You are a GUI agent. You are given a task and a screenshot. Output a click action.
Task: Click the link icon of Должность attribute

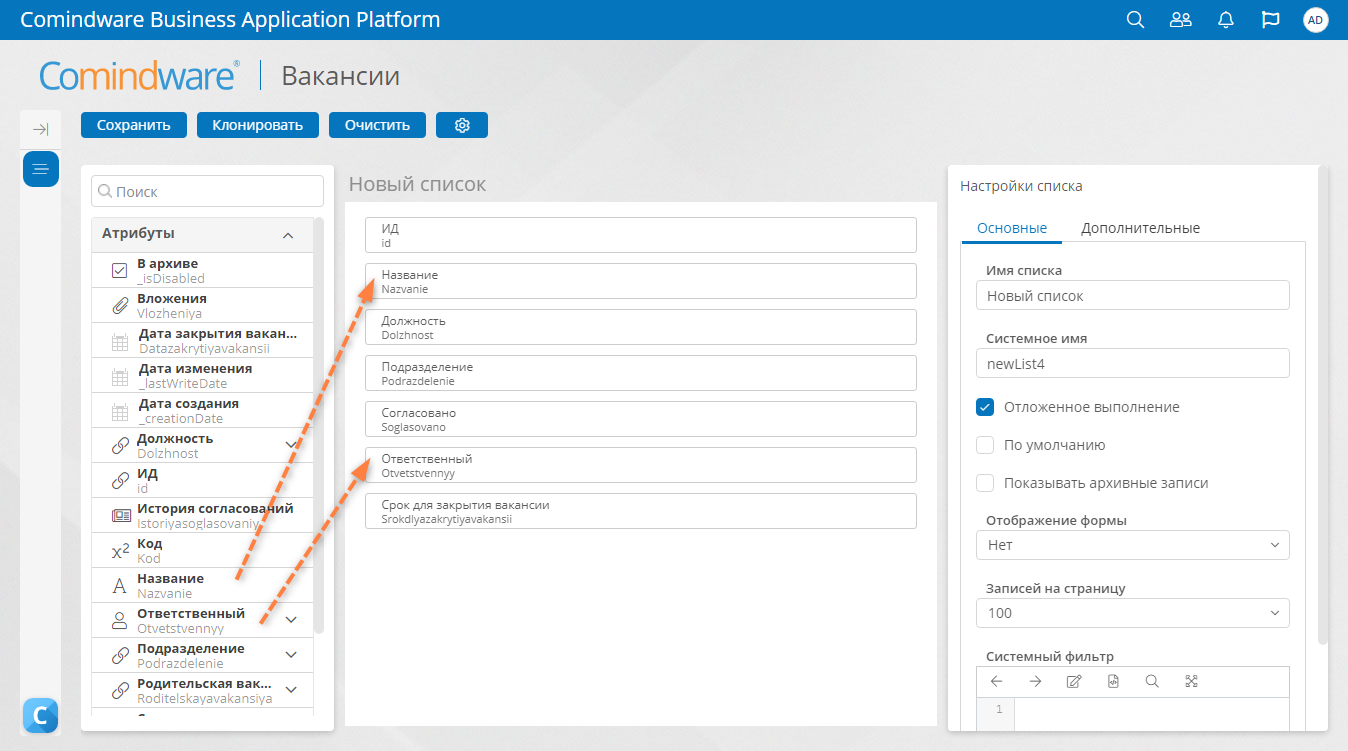pyautogui.click(x=119, y=446)
